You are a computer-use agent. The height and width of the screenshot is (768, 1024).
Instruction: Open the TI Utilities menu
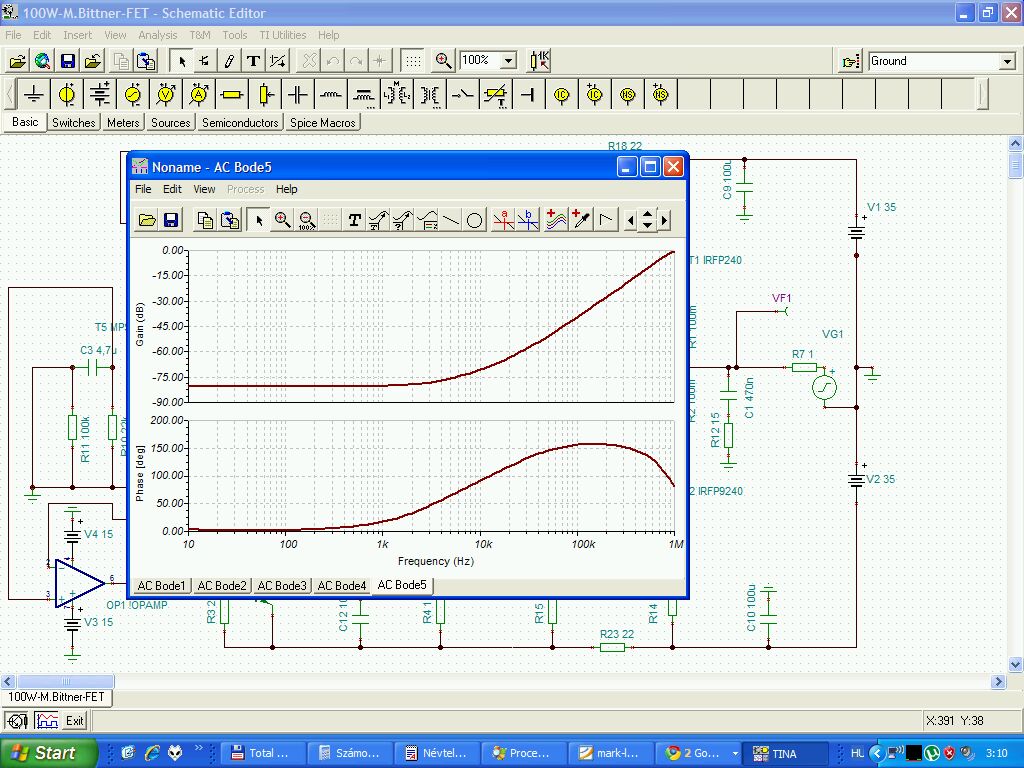pos(282,35)
